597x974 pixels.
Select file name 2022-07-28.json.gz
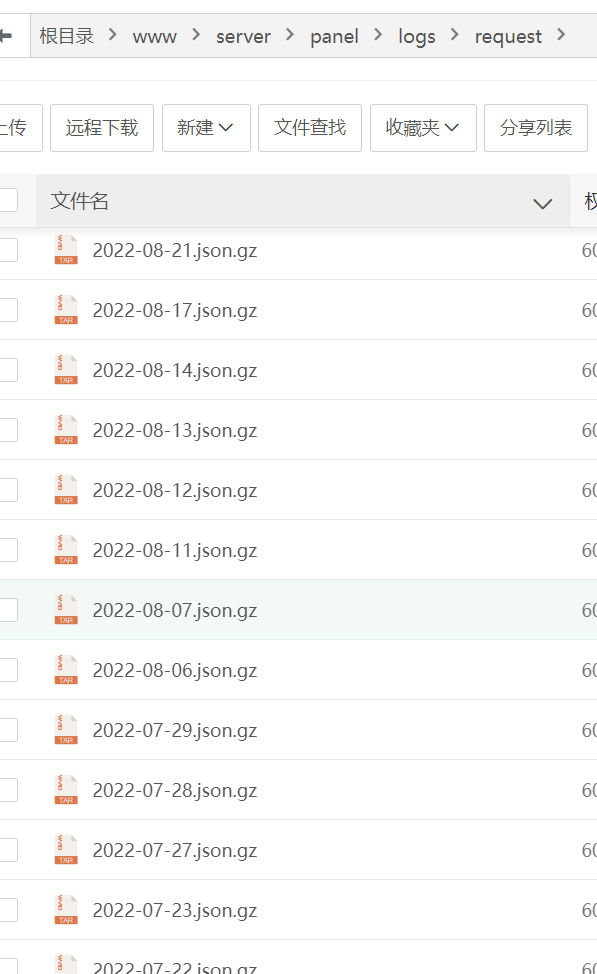(175, 790)
